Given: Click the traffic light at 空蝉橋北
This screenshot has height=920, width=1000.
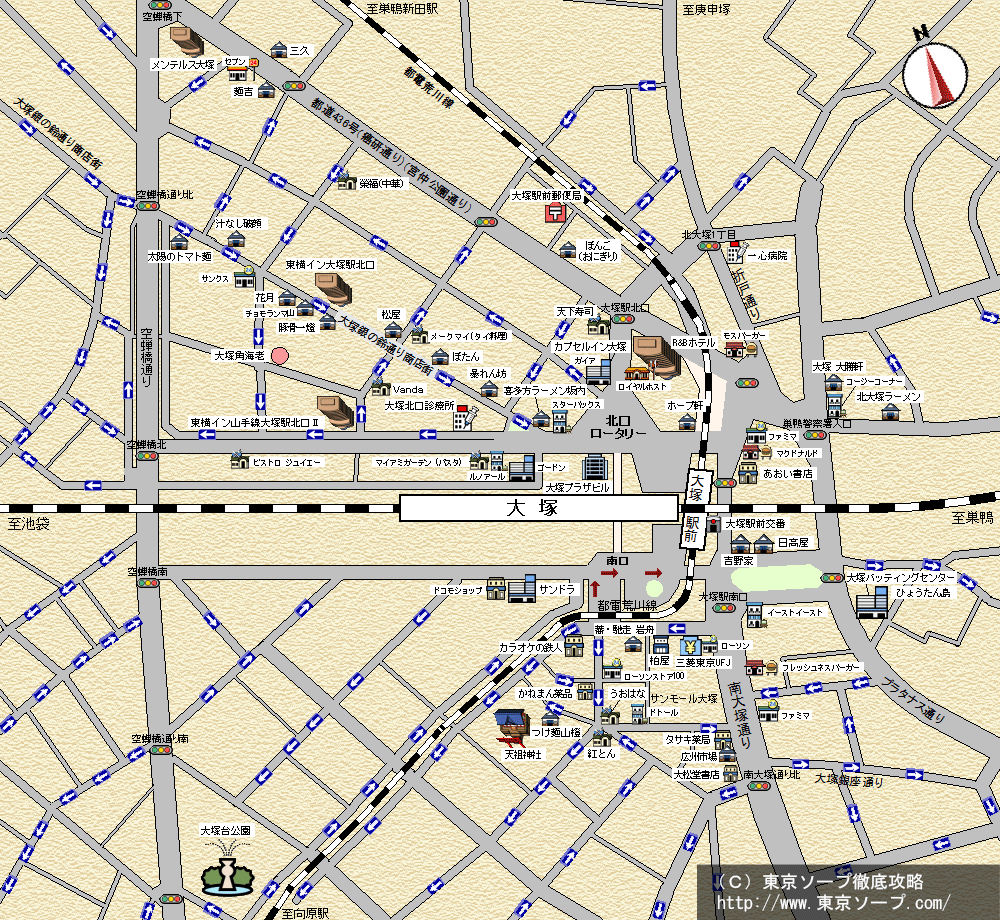Looking at the screenshot, I should pos(148,456).
